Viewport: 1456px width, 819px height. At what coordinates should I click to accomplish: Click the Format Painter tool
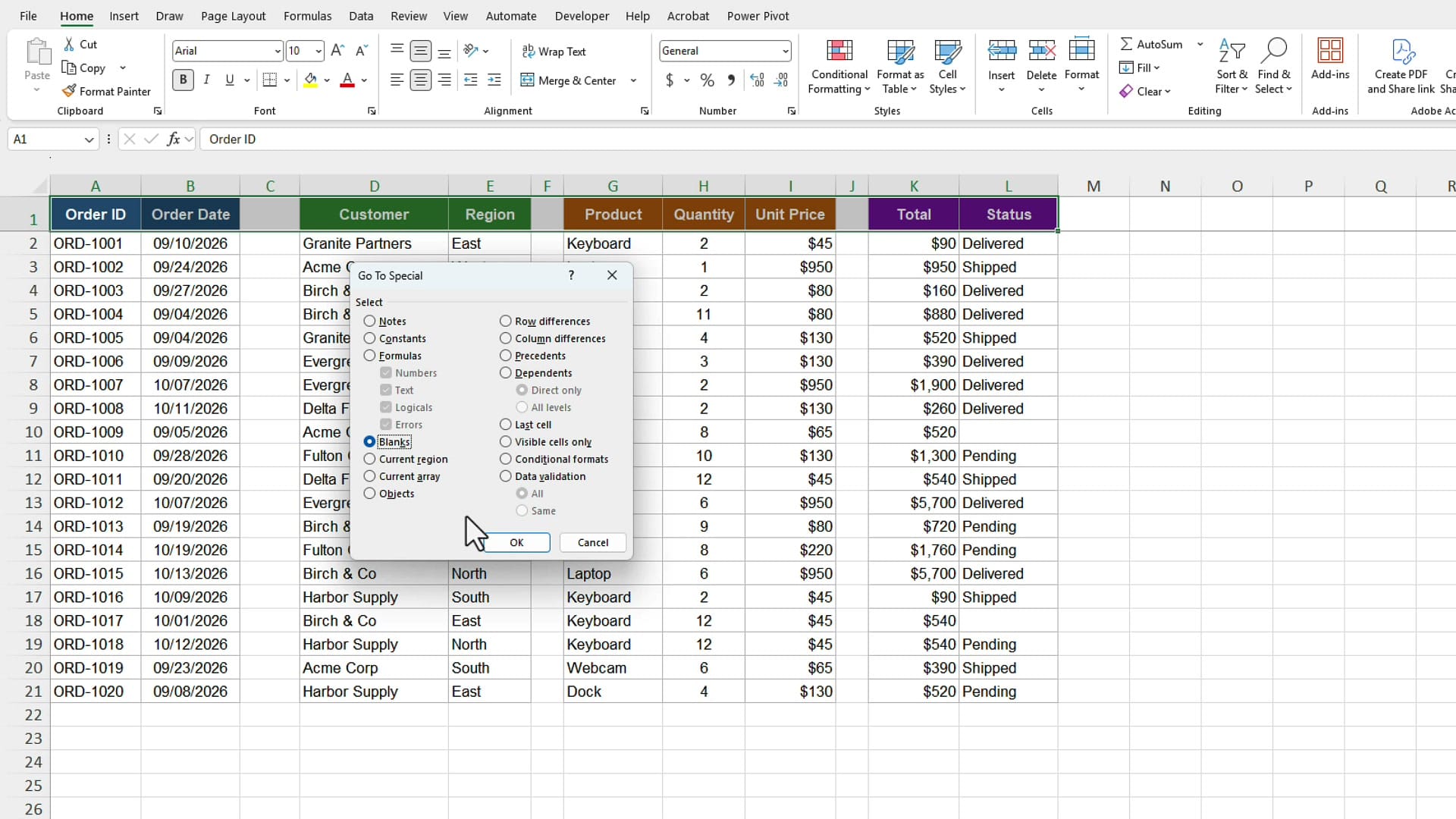[107, 91]
